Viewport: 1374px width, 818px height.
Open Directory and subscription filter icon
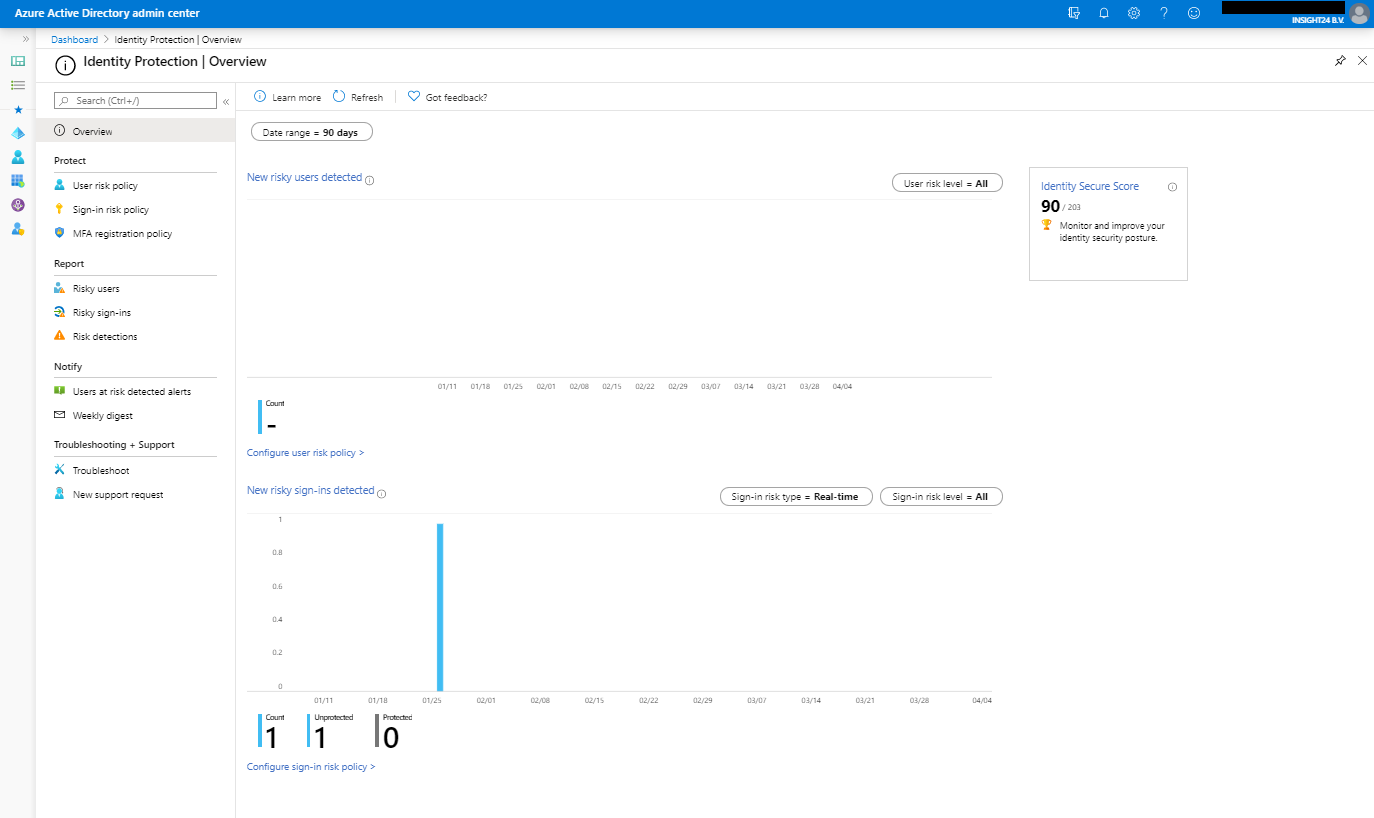coord(1074,13)
